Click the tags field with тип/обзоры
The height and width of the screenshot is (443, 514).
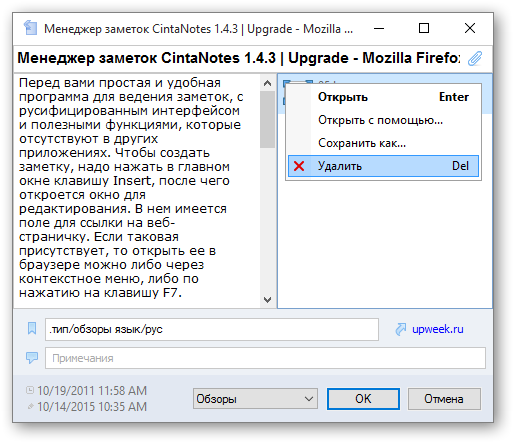click(212, 329)
